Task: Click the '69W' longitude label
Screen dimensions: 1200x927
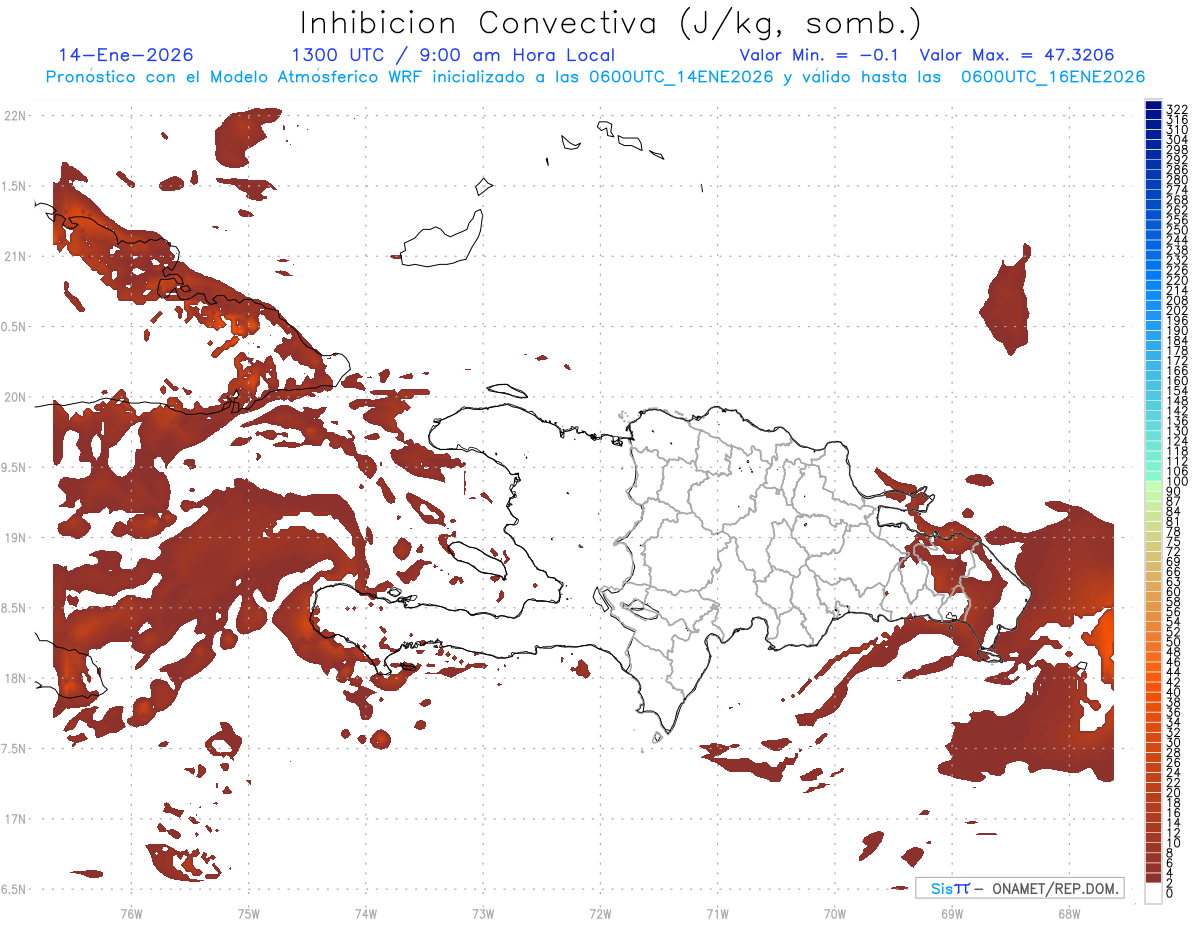Action: pyautogui.click(x=952, y=913)
